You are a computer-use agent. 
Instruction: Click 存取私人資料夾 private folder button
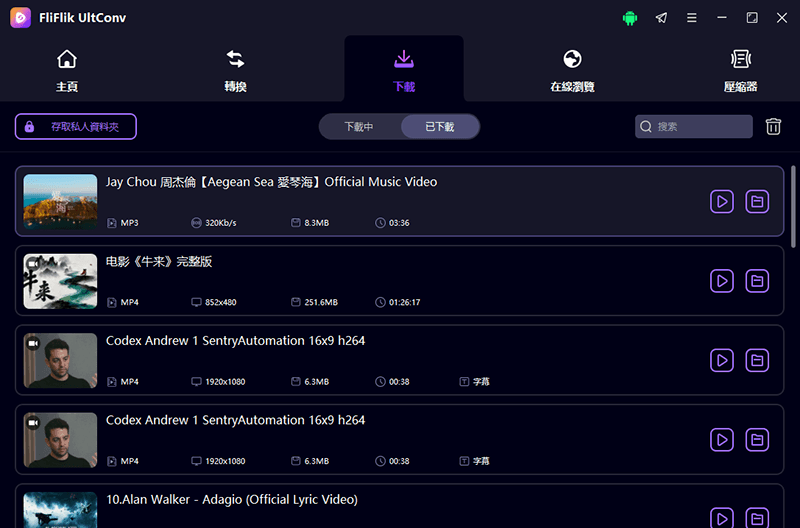pos(76,127)
